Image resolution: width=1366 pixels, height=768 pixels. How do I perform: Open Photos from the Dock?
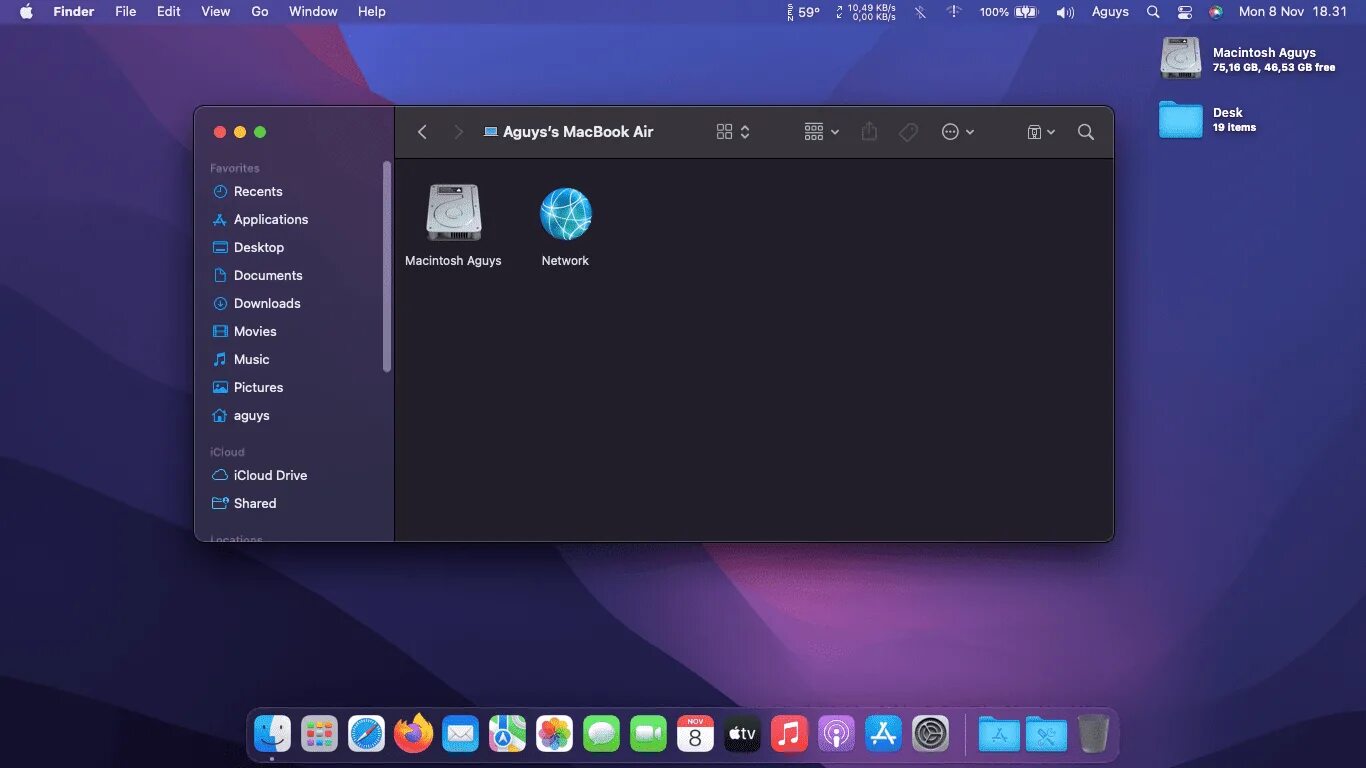pyautogui.click(x=554, y=735)
